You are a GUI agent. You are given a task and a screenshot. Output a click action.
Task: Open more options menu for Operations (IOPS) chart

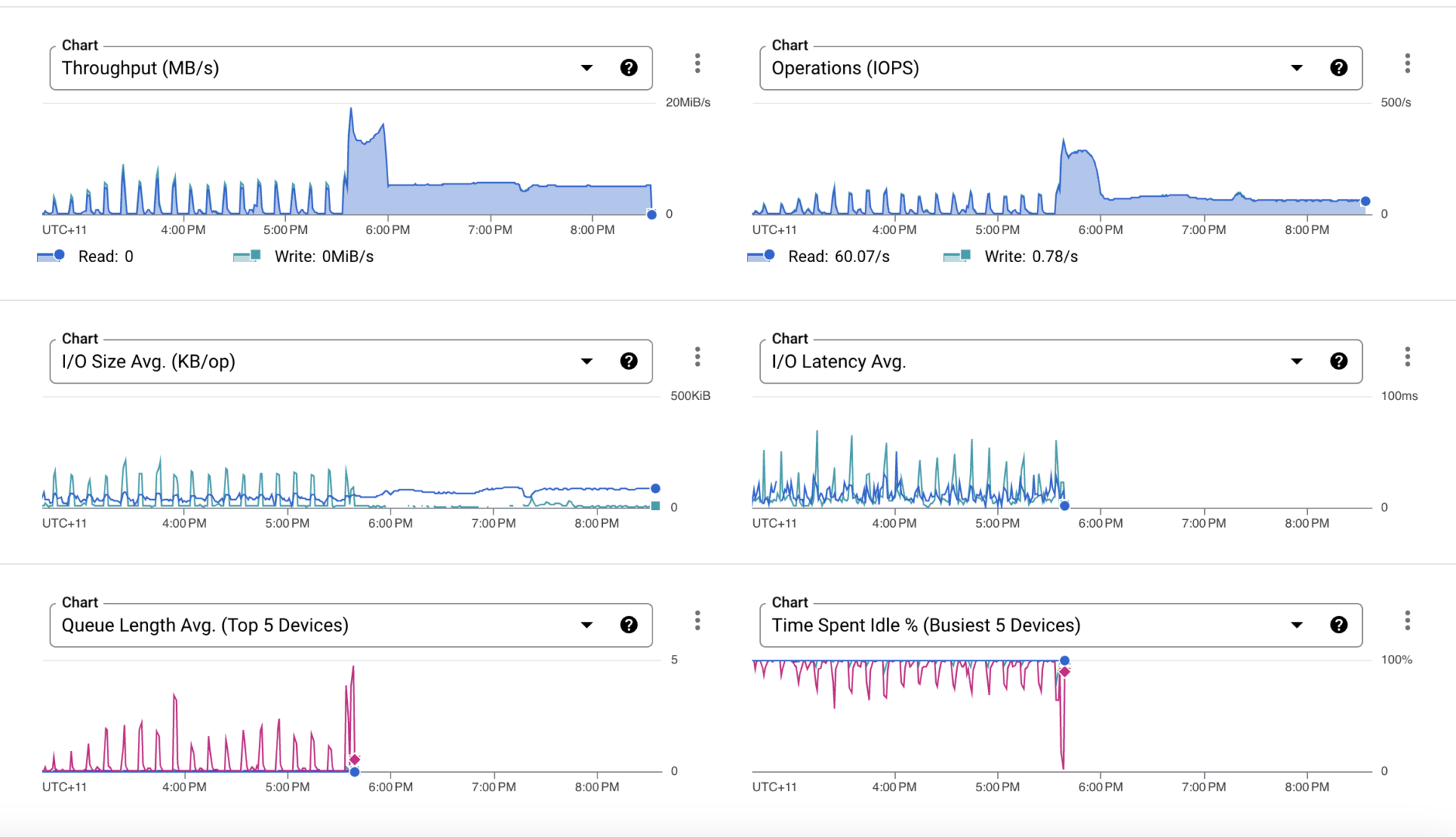click(1407, 64)
